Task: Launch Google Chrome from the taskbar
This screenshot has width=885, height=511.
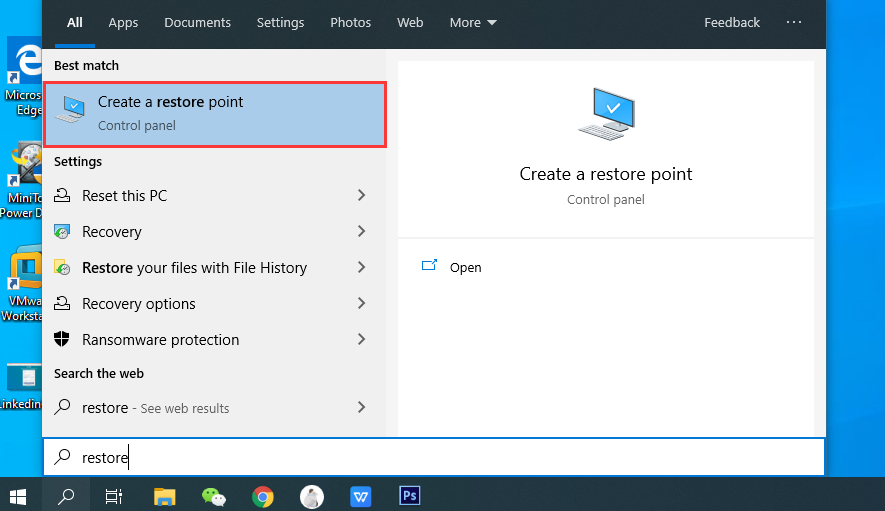Action: [x=262, y=497]
